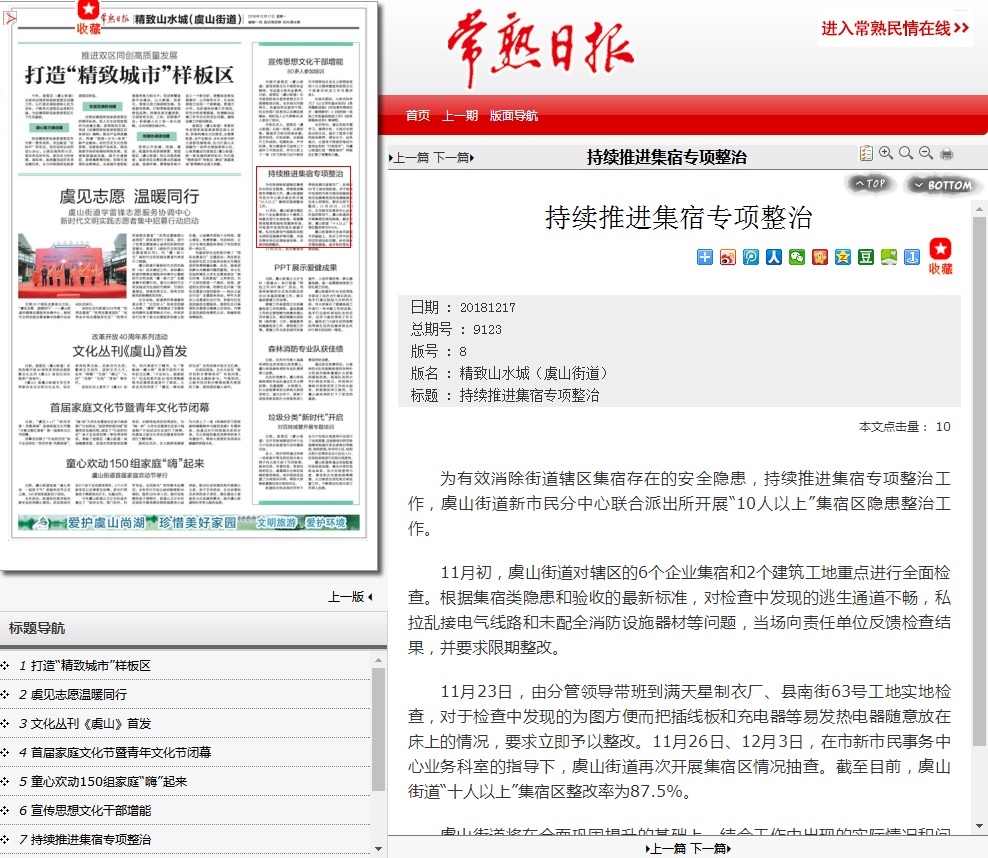
Task: Share to Douban using green 豆 icon
Action: point(866,257)
